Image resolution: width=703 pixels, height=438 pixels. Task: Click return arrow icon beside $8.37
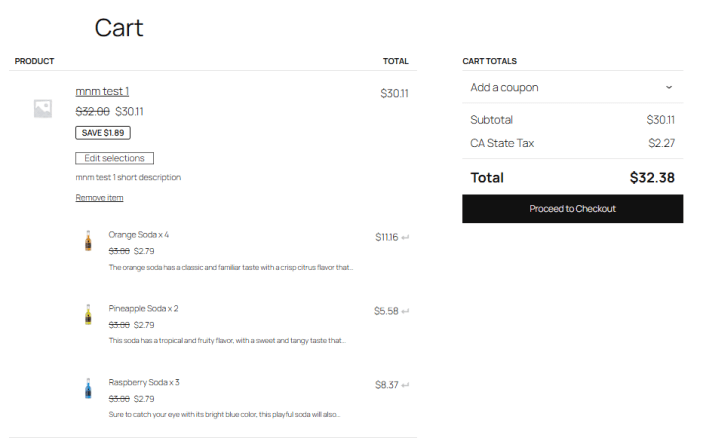coord(406,385)
